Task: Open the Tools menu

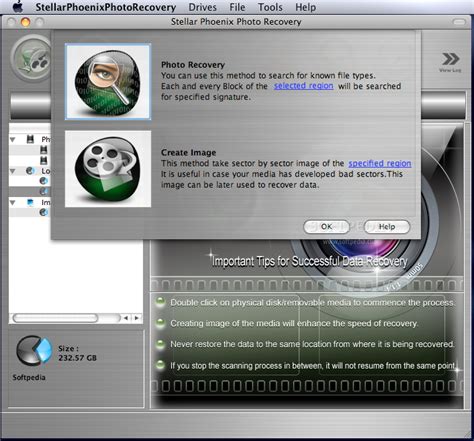Action: 270,7
